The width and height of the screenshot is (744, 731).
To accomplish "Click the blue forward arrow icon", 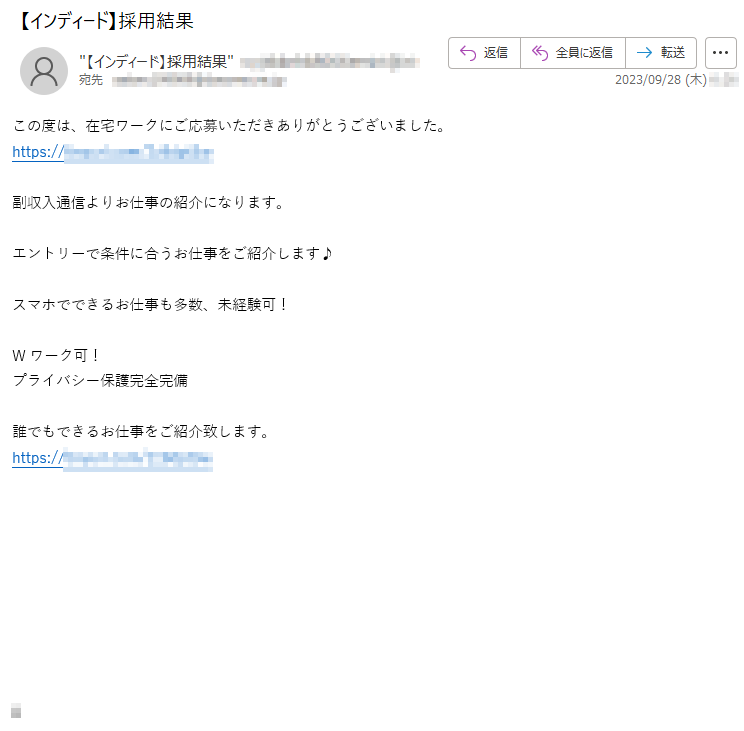I will pyautogui.click(x=644, y=53).
